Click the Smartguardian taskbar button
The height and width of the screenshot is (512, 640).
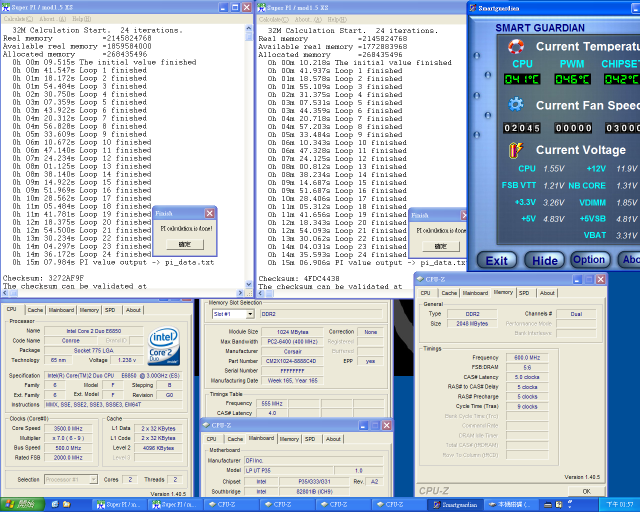(x=456, y=505)
